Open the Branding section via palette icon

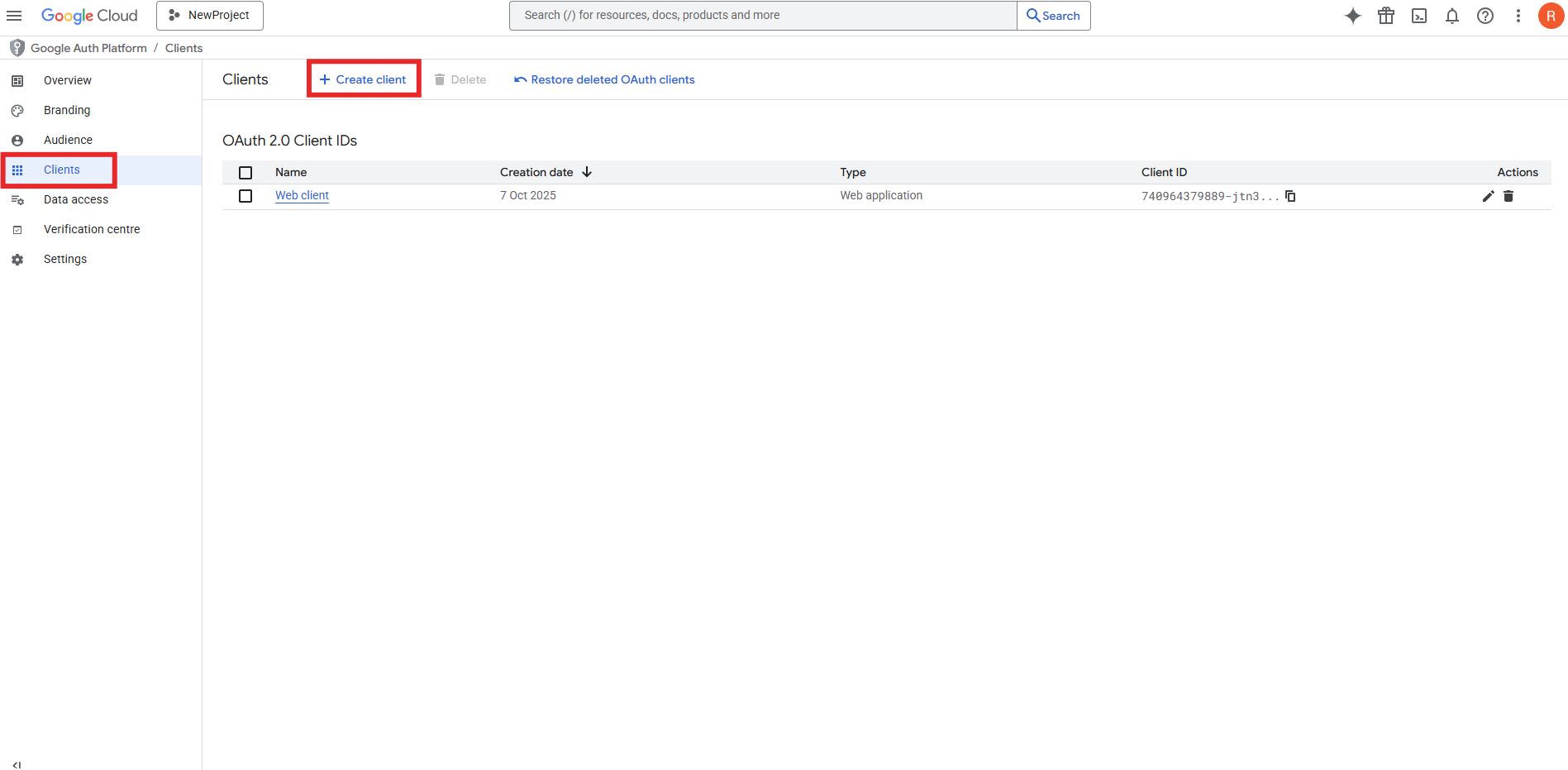pyautogui.click(x=17, y=110)
